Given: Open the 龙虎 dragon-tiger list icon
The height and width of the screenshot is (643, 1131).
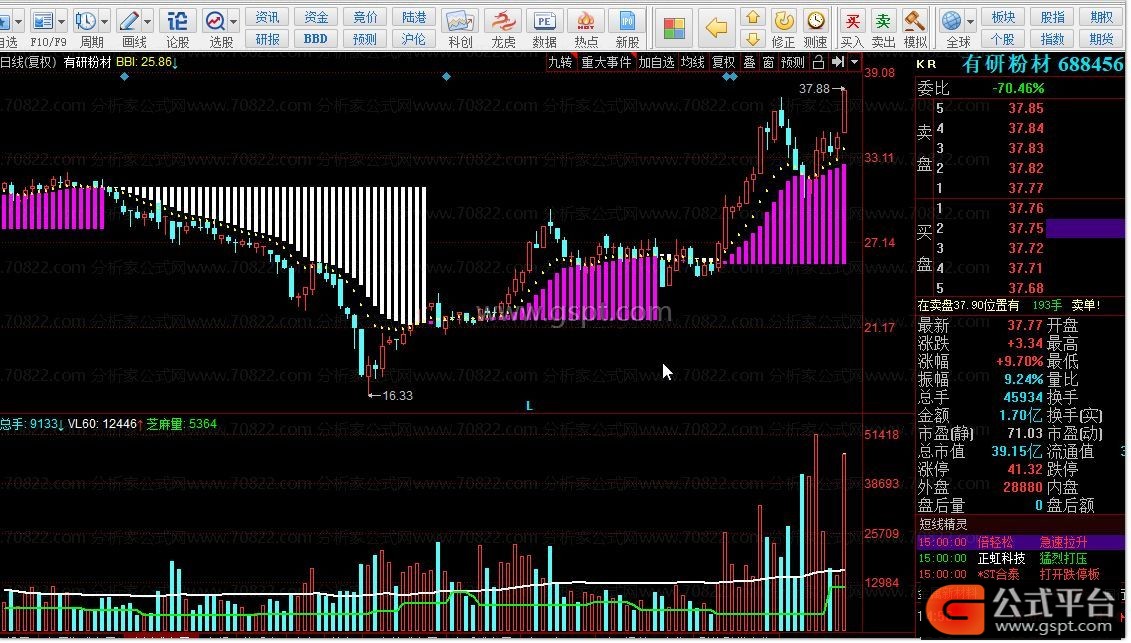Looking at the screenshot, I should click(x=503, y=22).
